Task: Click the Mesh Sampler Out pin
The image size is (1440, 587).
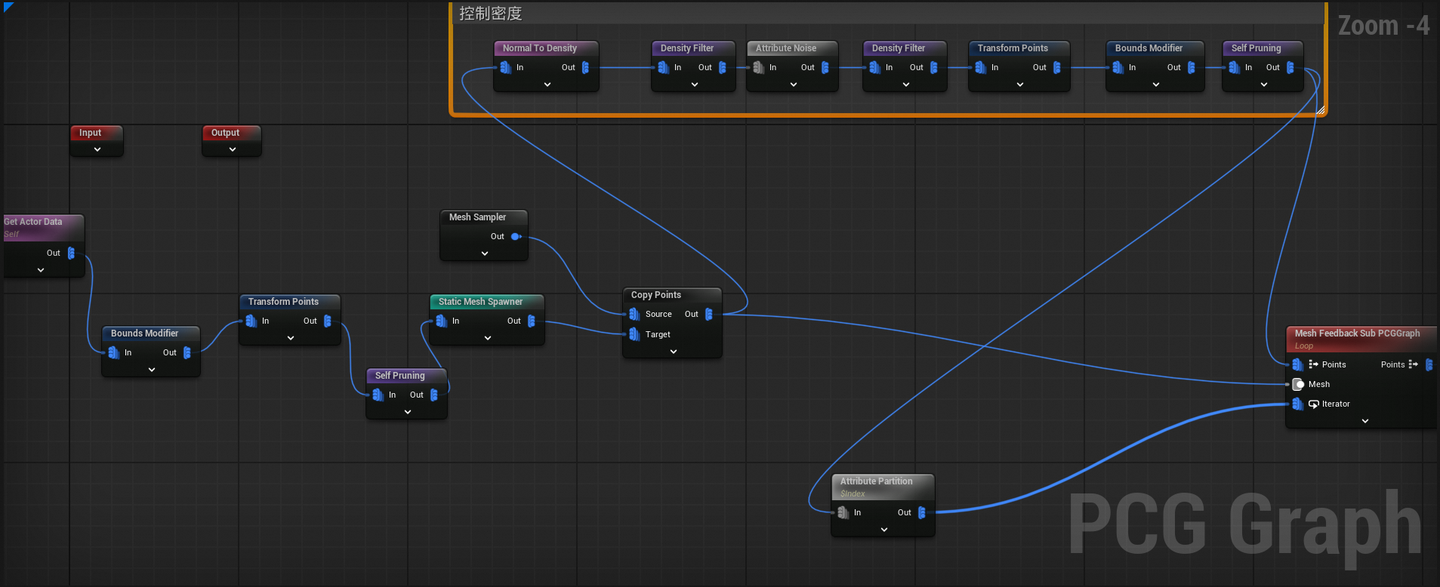Action: point(516,237)
